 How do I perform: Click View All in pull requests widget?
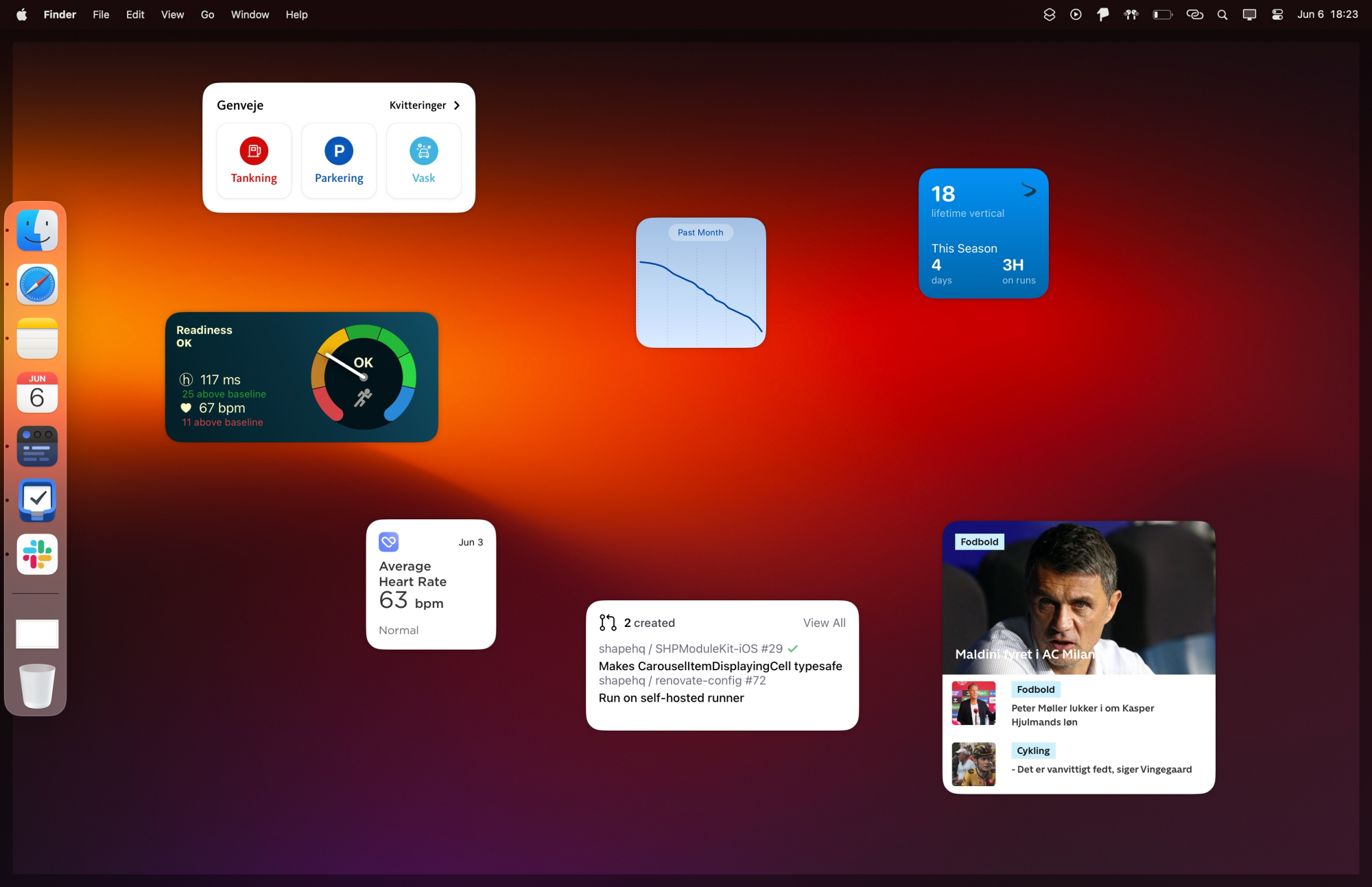point(824,623)
